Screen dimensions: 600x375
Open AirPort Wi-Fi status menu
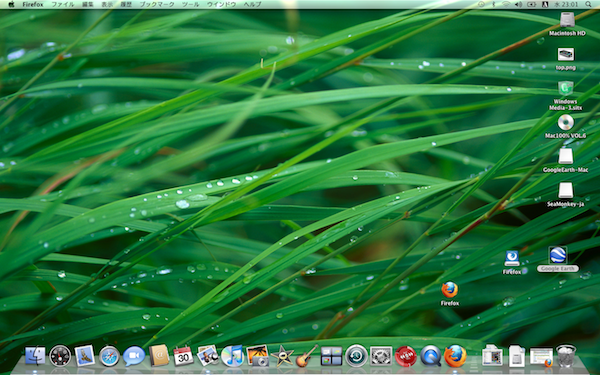point(506,4)
